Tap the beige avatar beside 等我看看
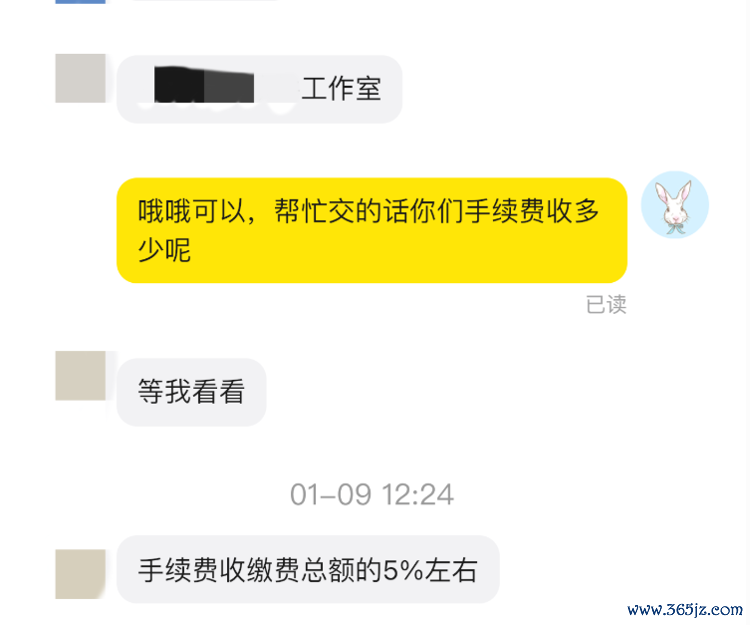Image resolution: width=750 pixels, height=625 pixels. click(x=80, y=376)
